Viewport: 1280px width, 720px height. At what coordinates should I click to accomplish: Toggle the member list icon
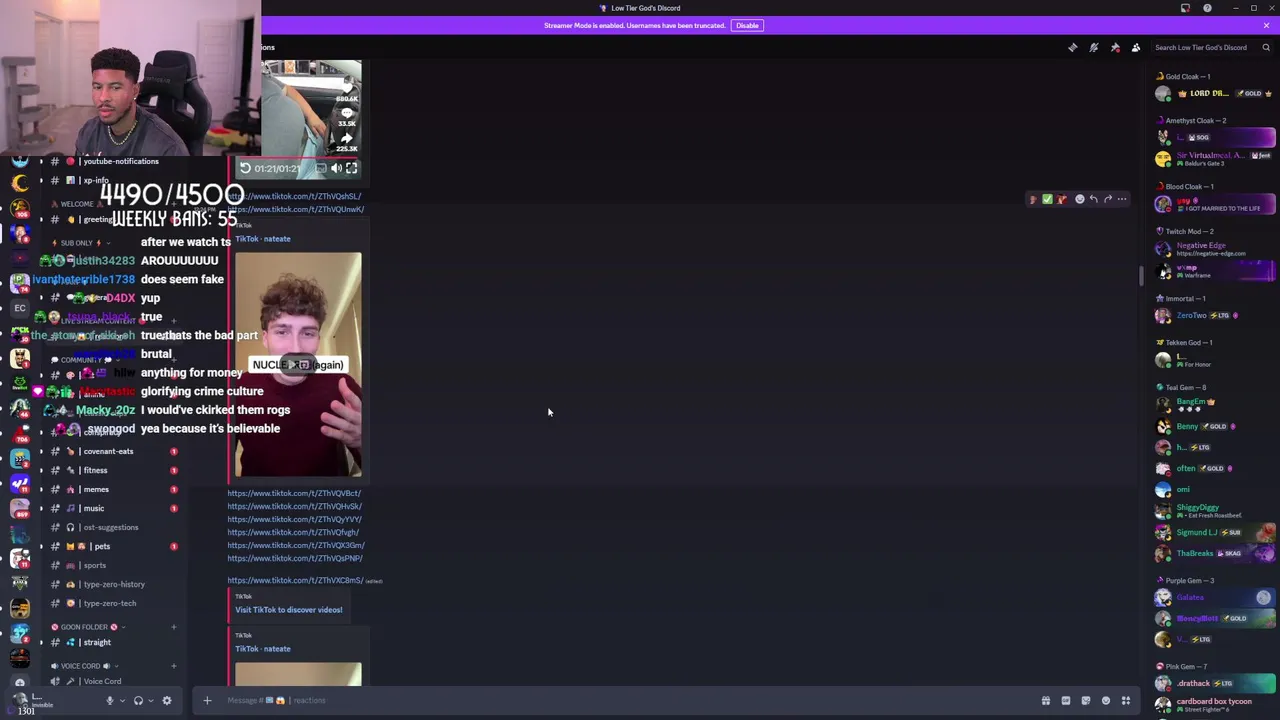(1136, 47)
